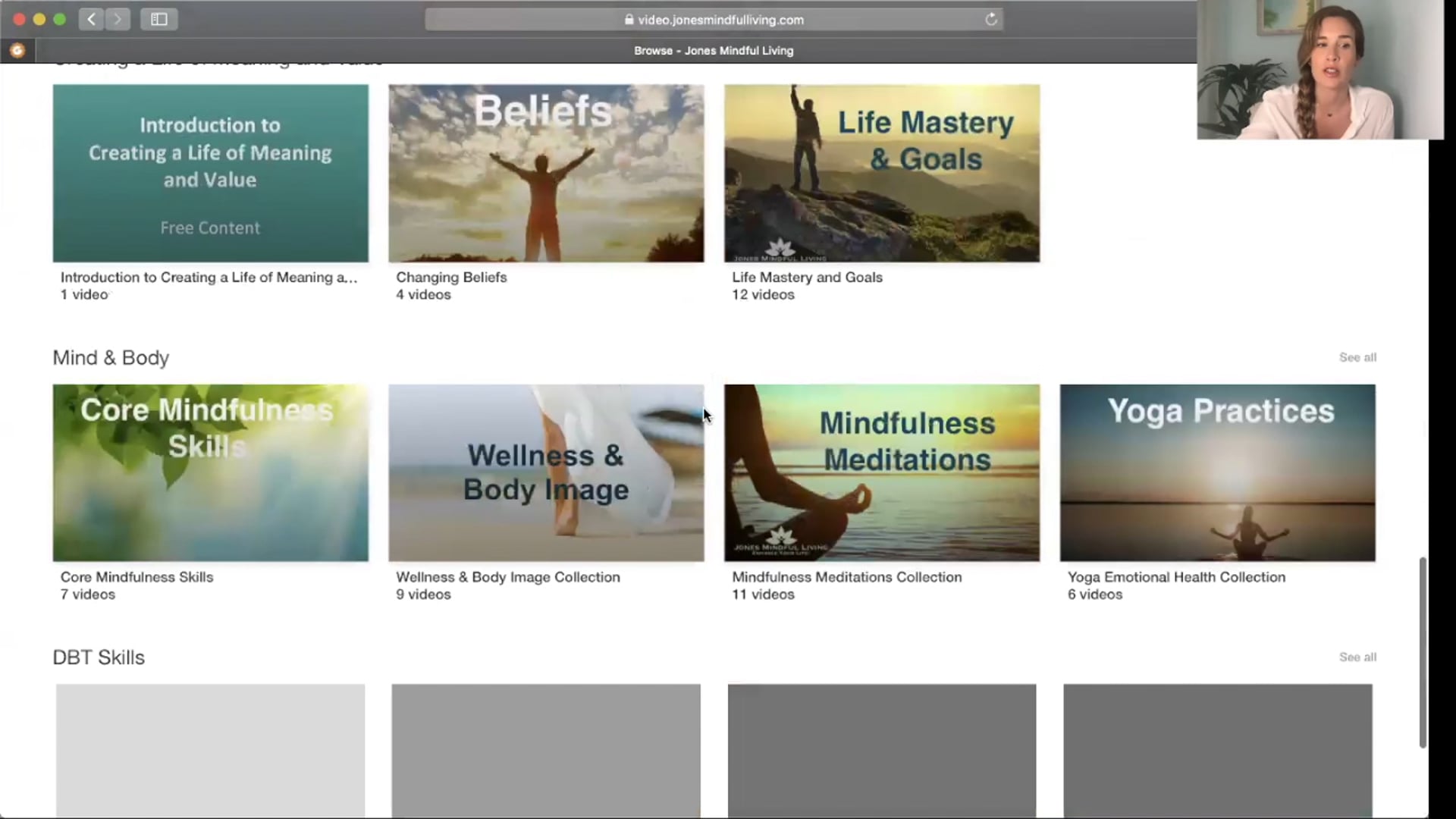
Task: Open See all for Mind & Body
Action: [x=1357, y=357]
